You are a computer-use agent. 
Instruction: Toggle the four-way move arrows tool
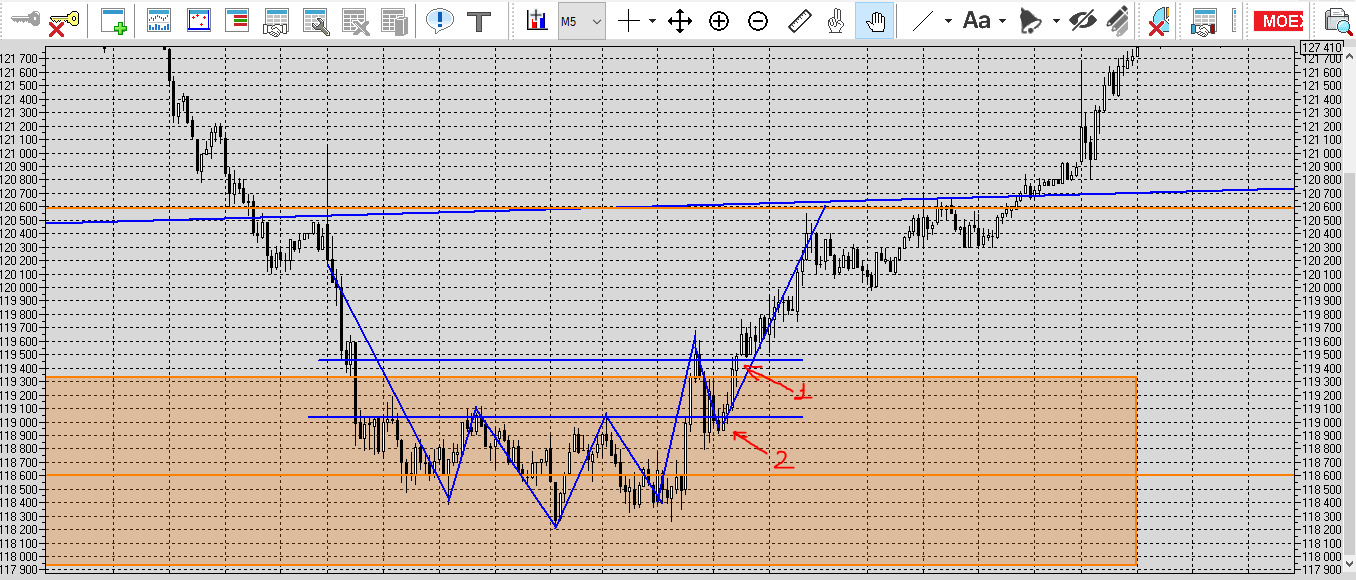[x=680, y=21]
